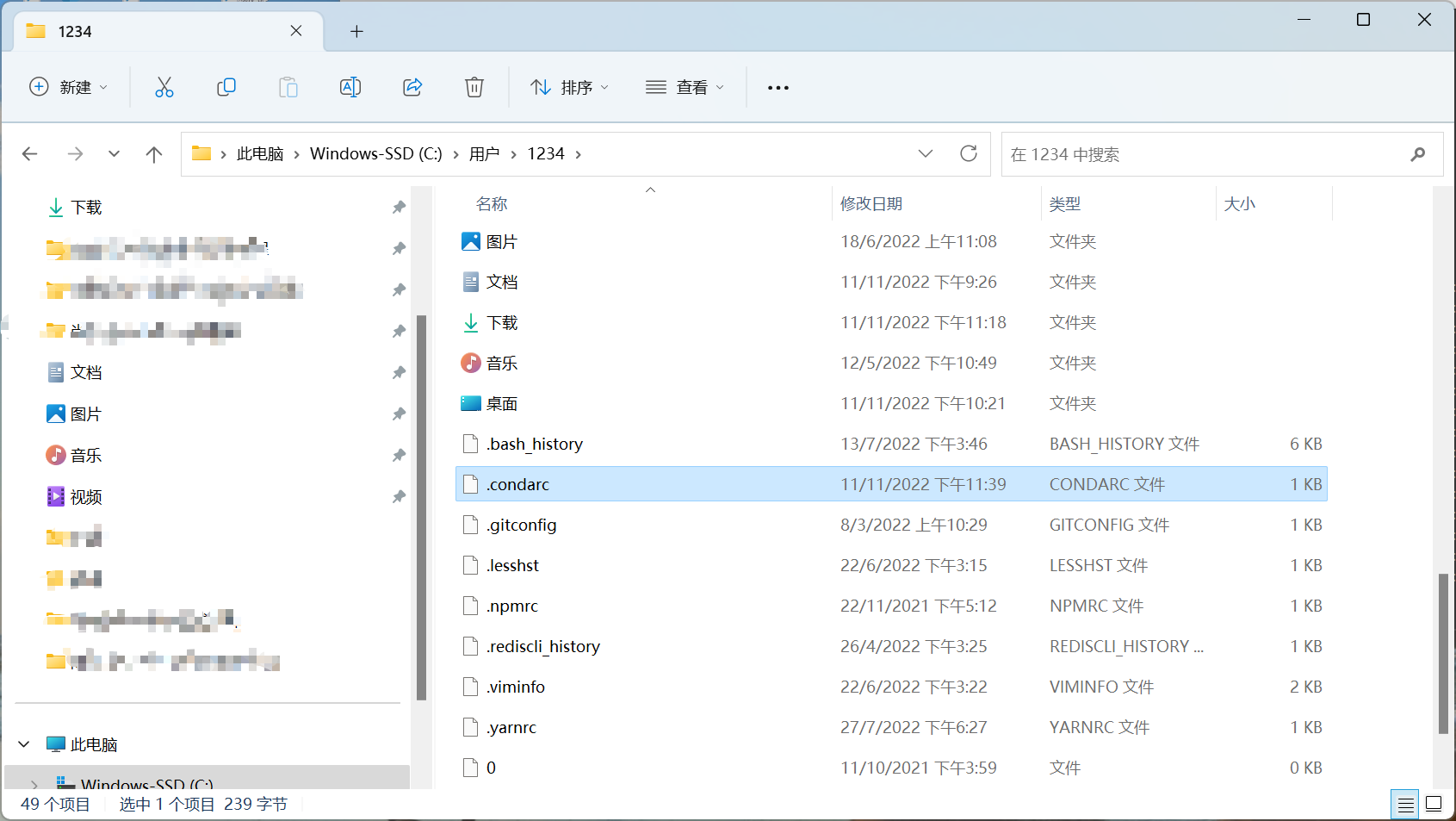
Task: Switch to large thumbnails view in the status bar
Action: (x=1434, y=803)
